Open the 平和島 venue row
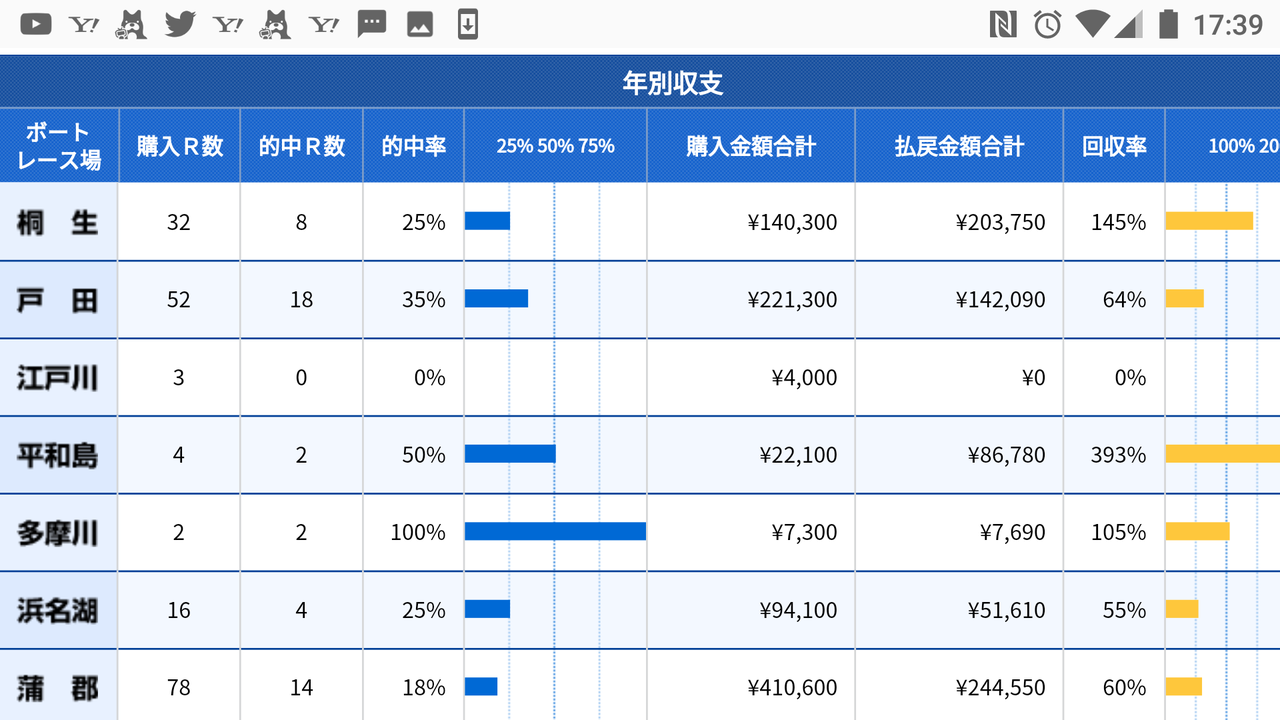 tap(58, 454)
